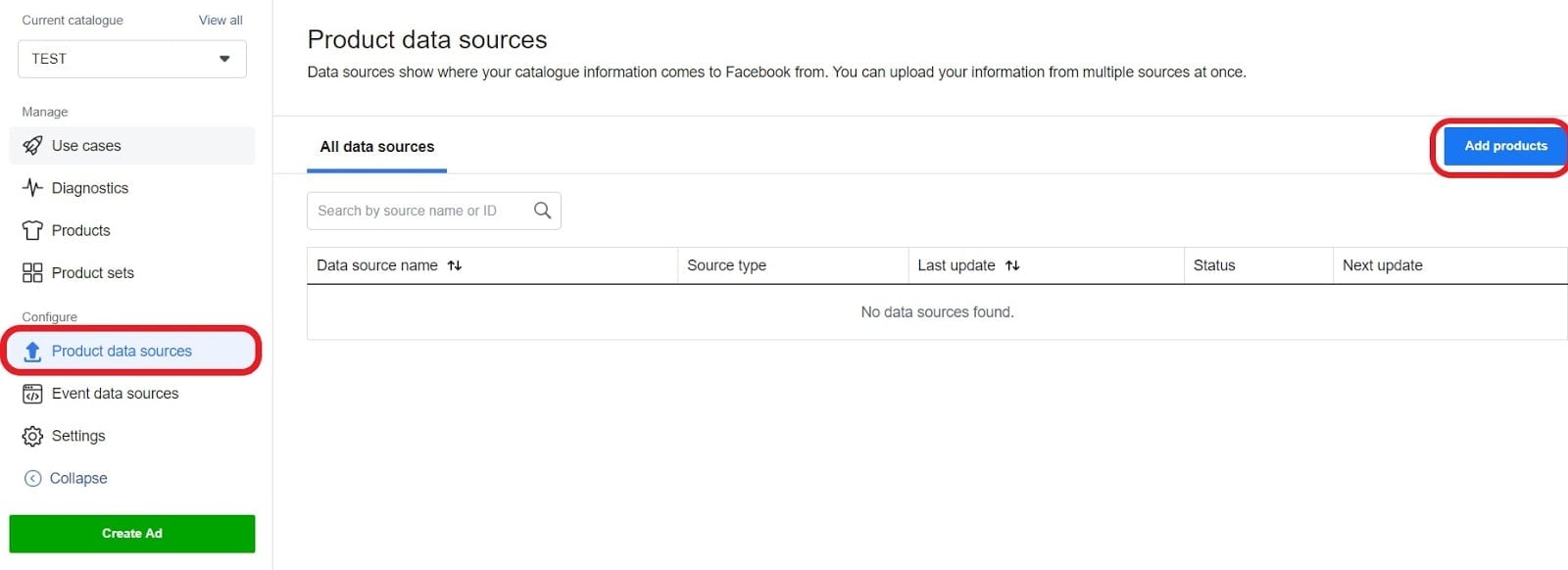Click the green Create Ad button

[x=132, y=534]
